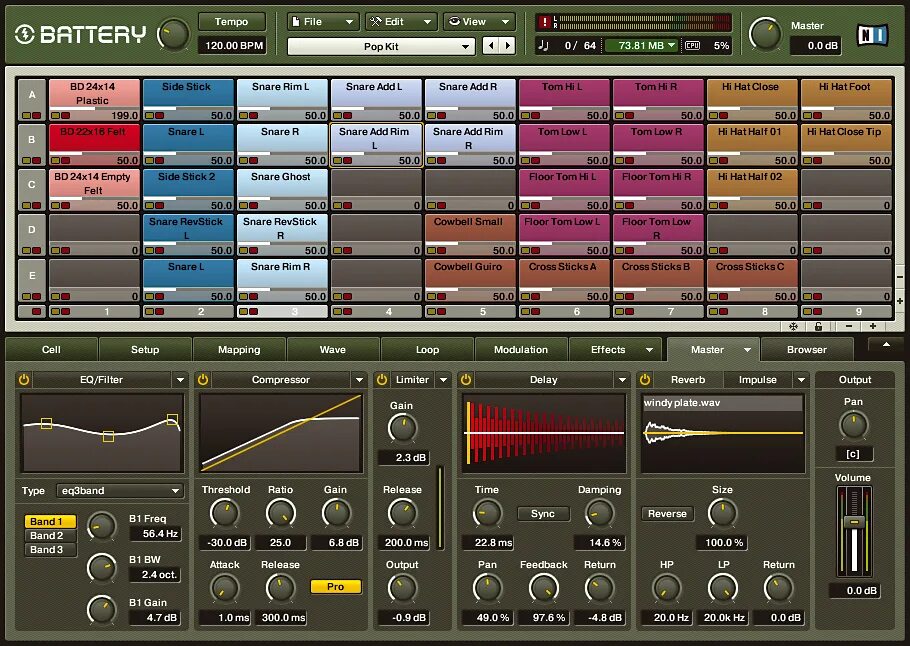The width and height of the screenshot is (910, 646).
Task: Click the snowflake freeze icon below grid
Action: coord(793,326)
